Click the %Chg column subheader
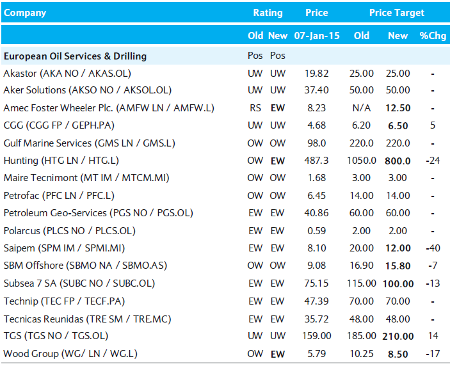Image resolution: width=450 pixels, height=366 pixels. coord(433,36)
